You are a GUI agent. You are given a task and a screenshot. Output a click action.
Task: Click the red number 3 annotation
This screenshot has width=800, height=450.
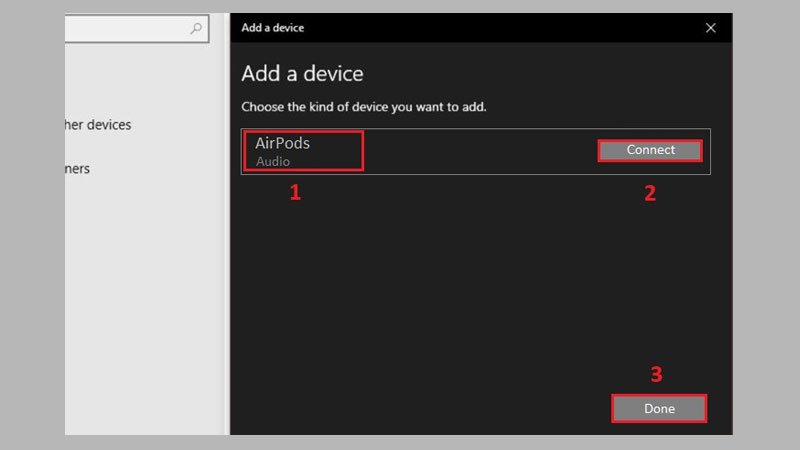tap(656, 375)
